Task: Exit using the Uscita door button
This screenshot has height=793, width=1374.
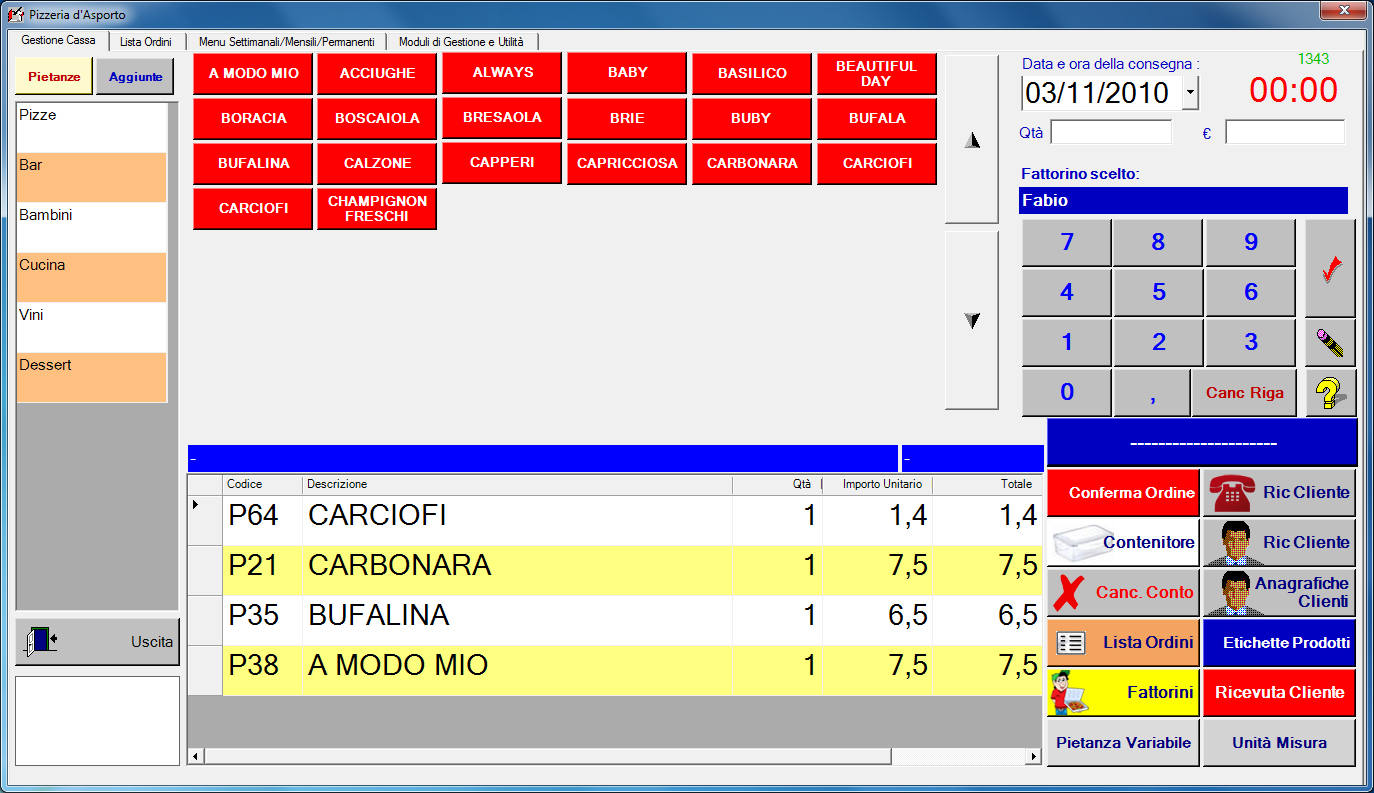Action: pos(97,642)
